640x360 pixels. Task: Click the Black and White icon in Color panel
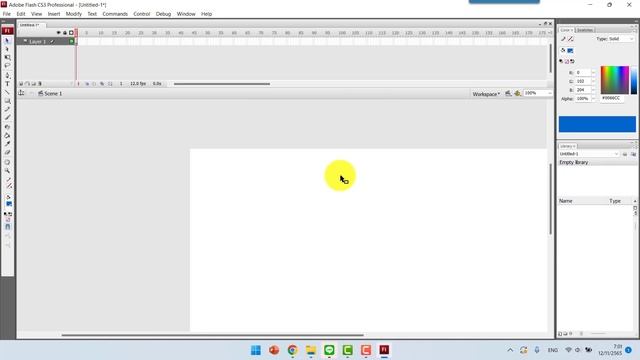point(561,62)
